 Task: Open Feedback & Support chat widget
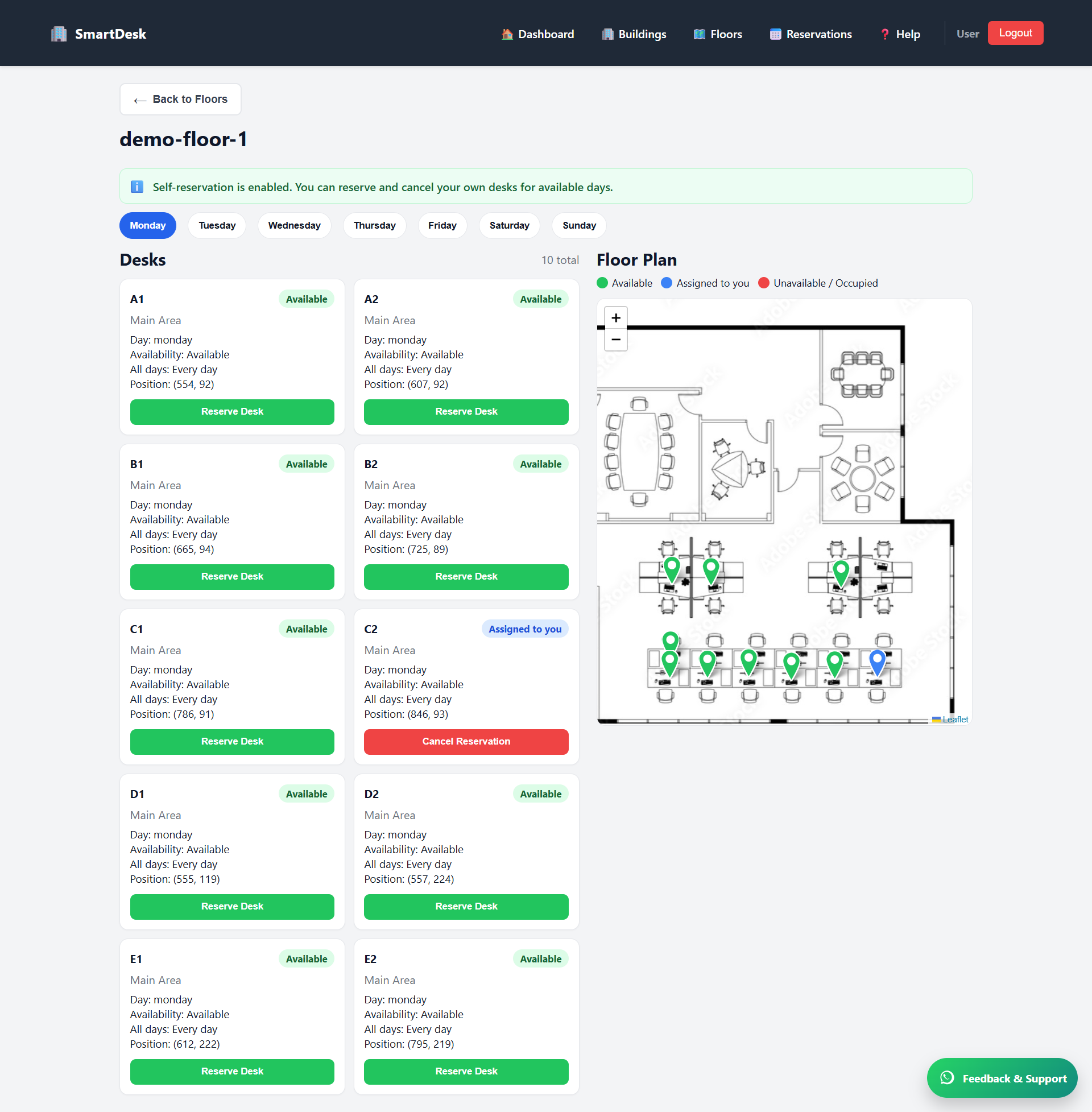pos(1002,1078)
